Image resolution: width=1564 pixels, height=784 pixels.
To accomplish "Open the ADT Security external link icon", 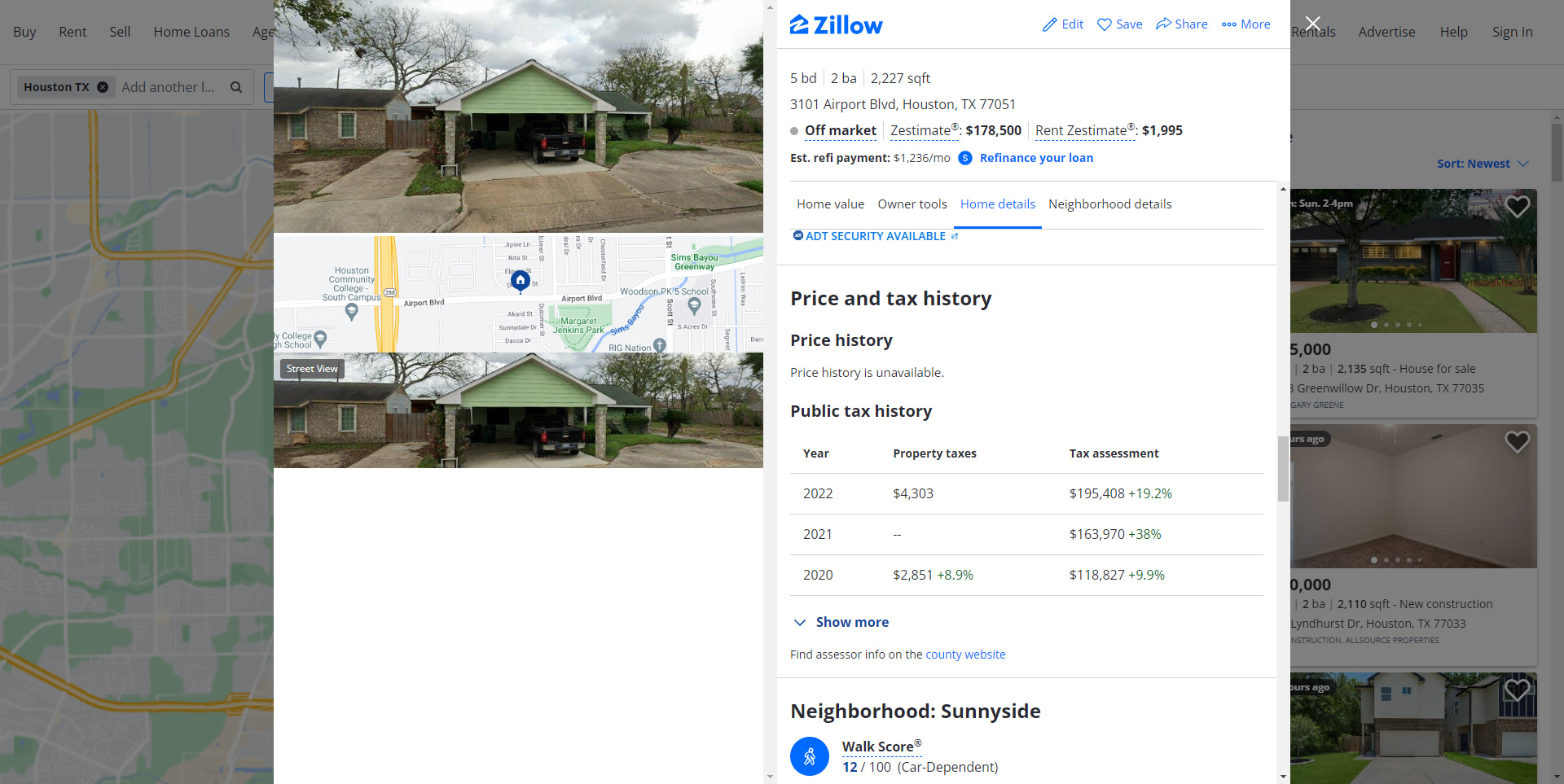I will pyautogui.click(x=955, y=236).
